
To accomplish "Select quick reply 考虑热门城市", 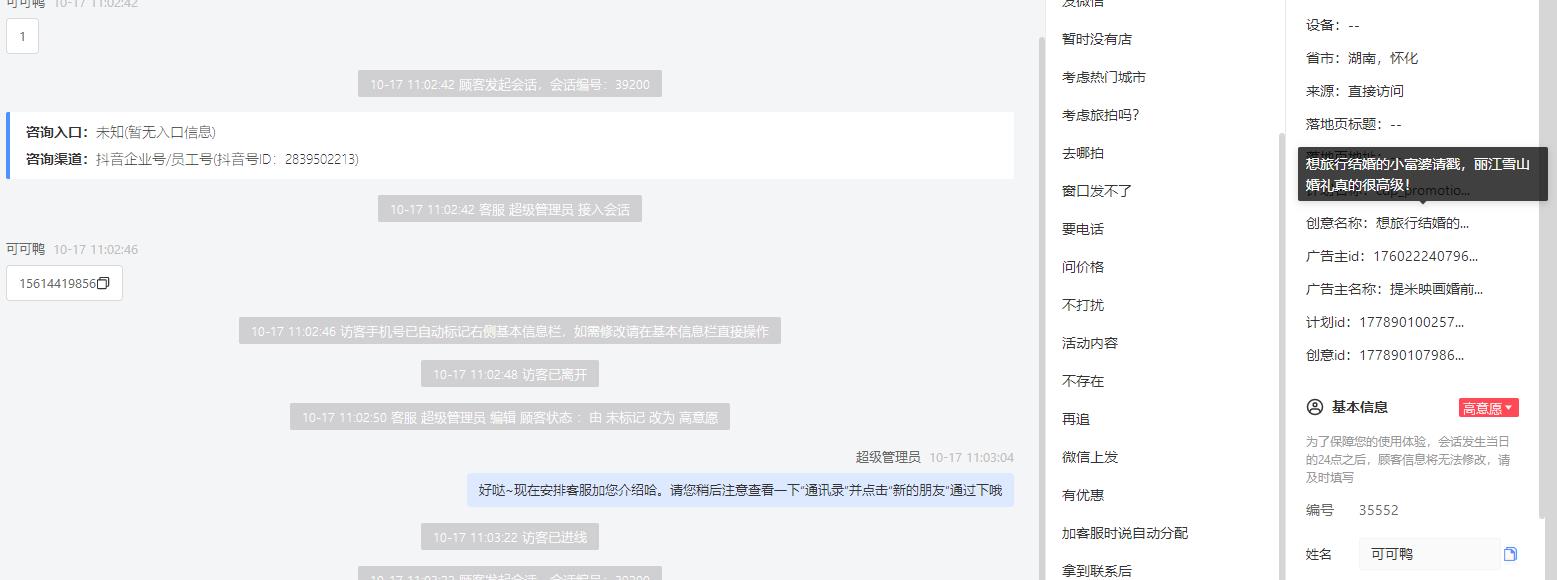I will coord(1104,77).
